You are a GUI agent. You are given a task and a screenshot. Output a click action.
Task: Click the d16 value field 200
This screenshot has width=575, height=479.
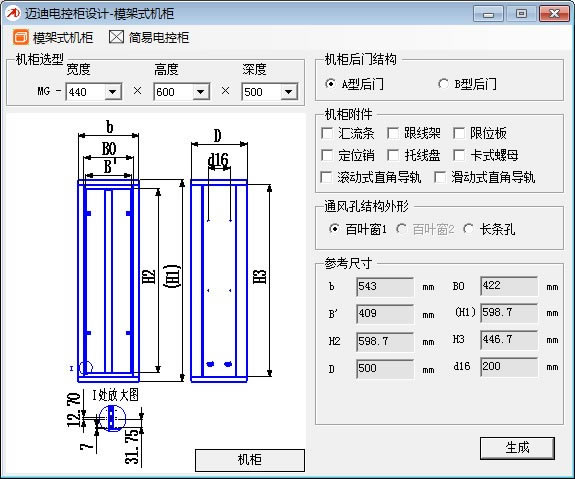click(509, 367)
